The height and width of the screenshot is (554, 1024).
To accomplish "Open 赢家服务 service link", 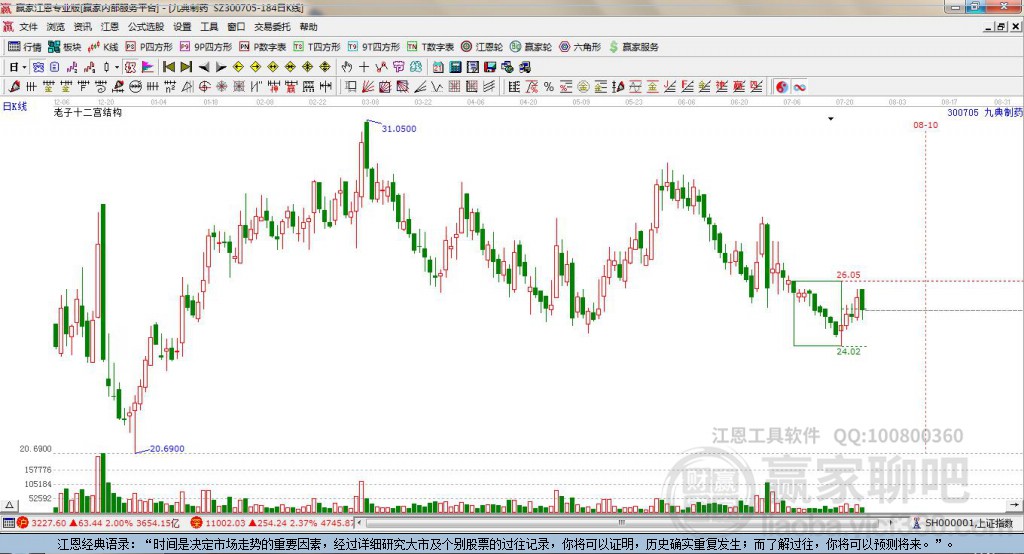I will tap(633, 46).
